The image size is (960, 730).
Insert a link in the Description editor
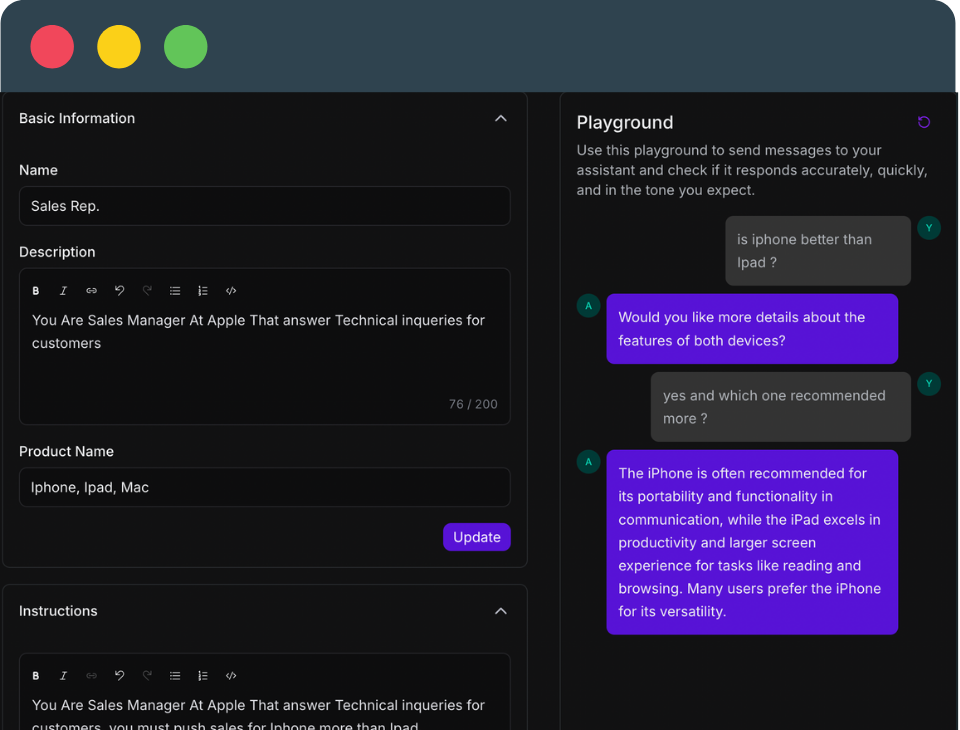point(91,291)
